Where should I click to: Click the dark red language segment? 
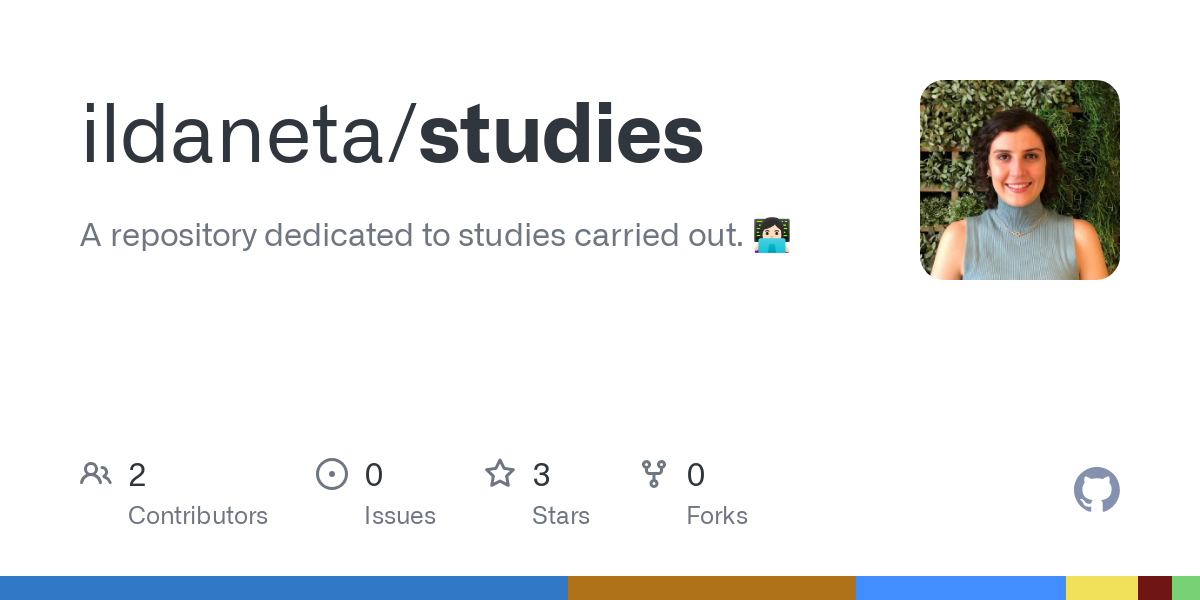coord(1154,588)
